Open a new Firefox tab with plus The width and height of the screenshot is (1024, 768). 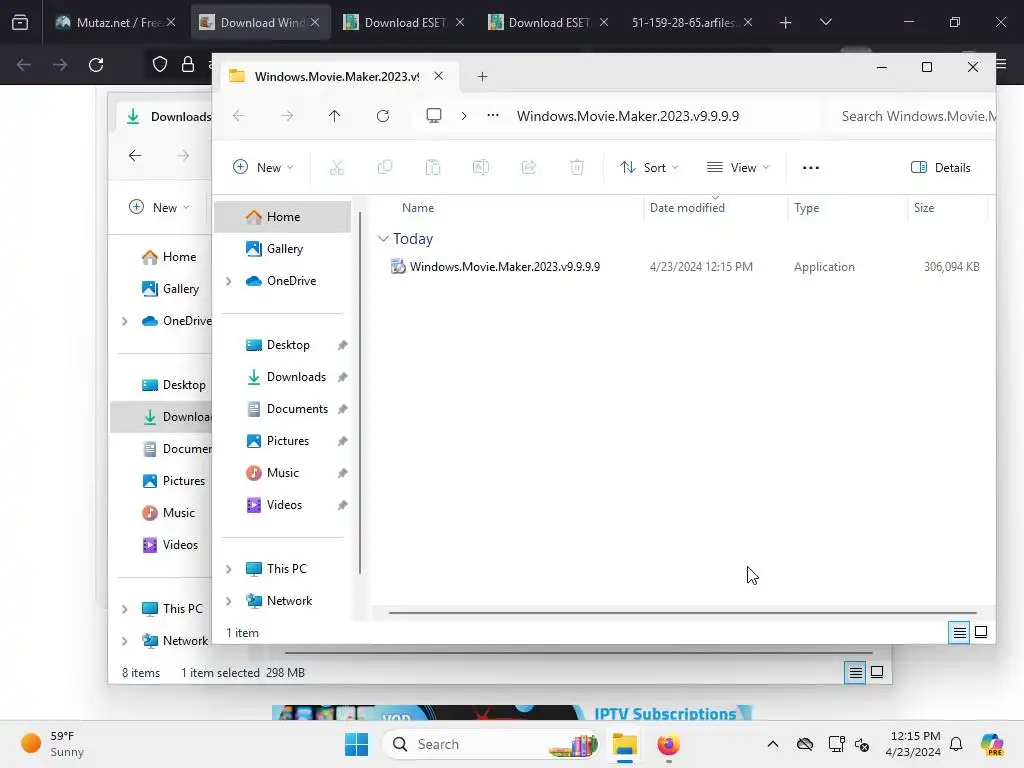pos(786,23)
